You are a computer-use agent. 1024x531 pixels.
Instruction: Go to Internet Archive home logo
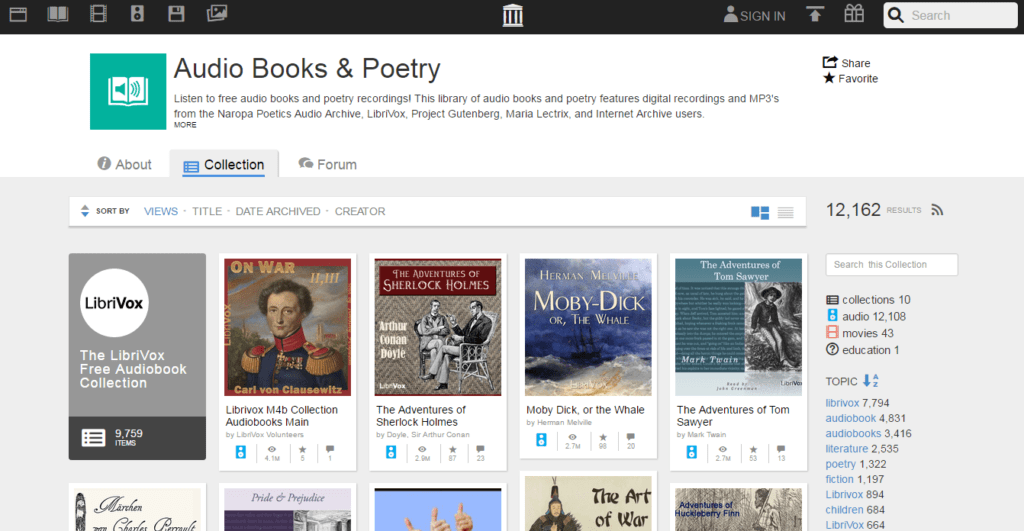[x=513, y=15]
